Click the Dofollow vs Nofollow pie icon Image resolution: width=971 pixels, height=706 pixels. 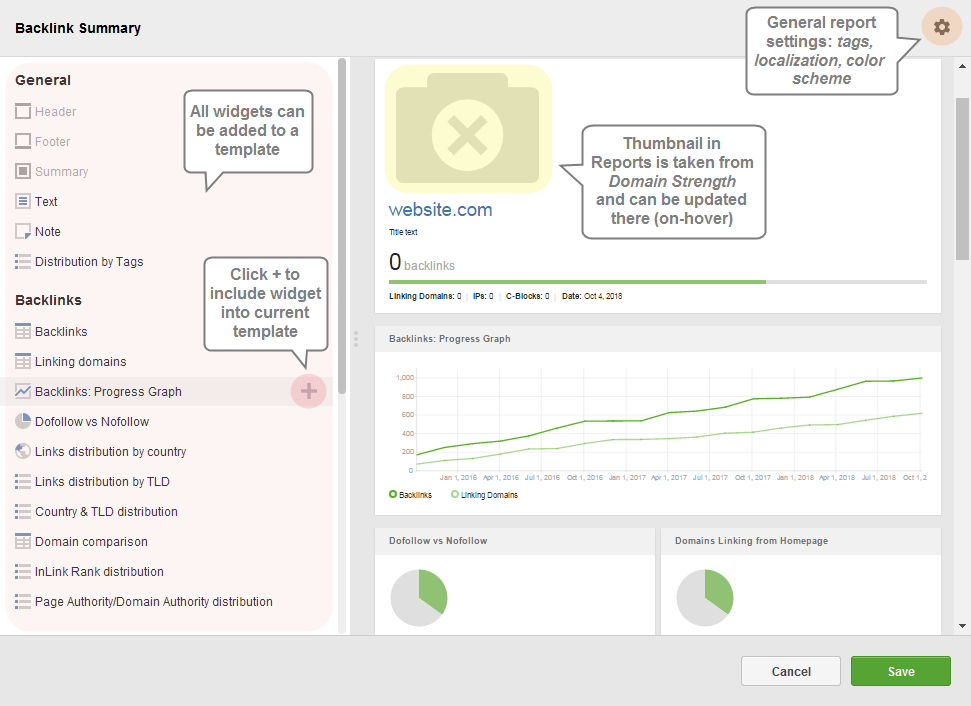23,422
